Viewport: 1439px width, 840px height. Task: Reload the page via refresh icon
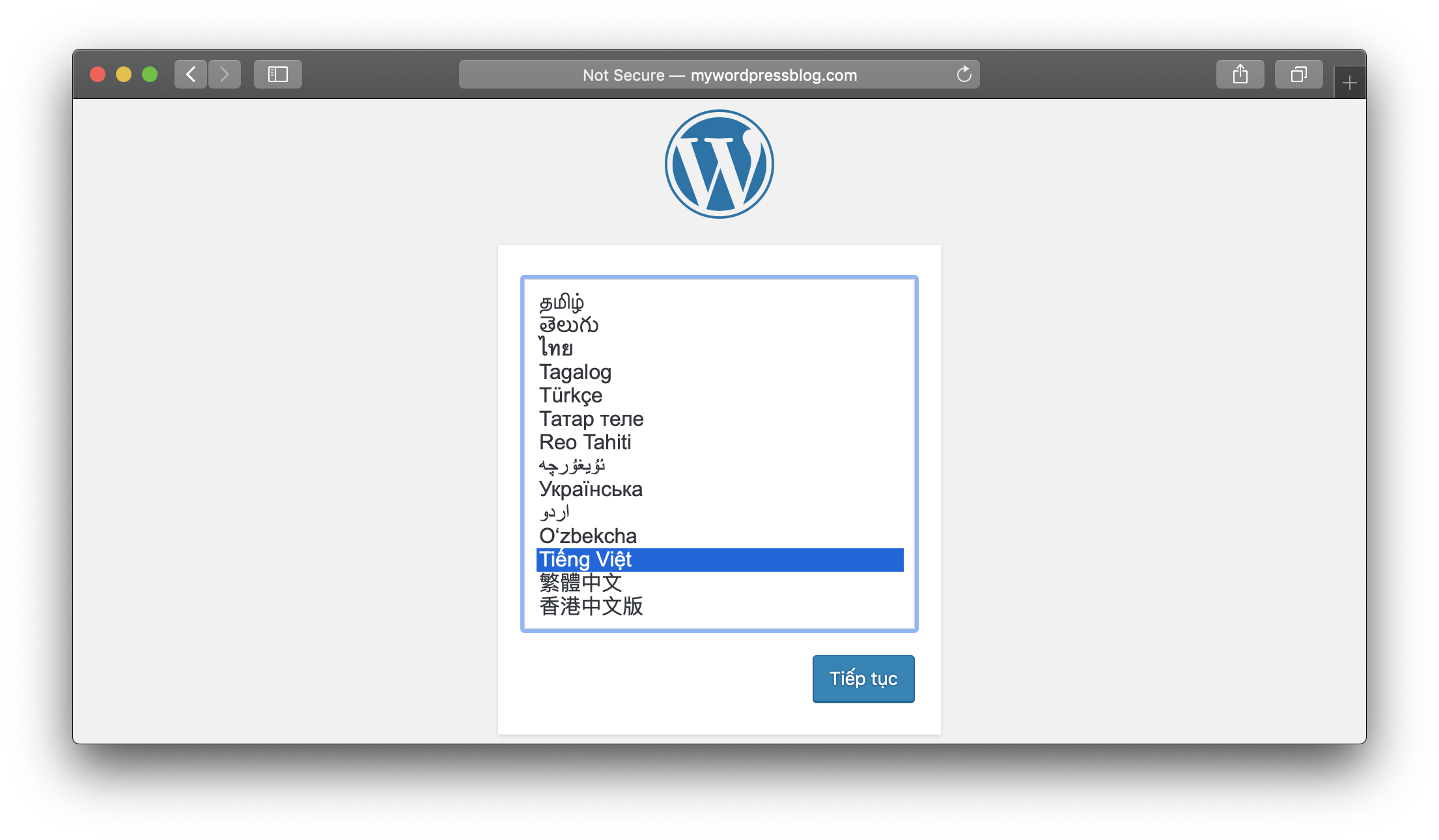point(964,74)
